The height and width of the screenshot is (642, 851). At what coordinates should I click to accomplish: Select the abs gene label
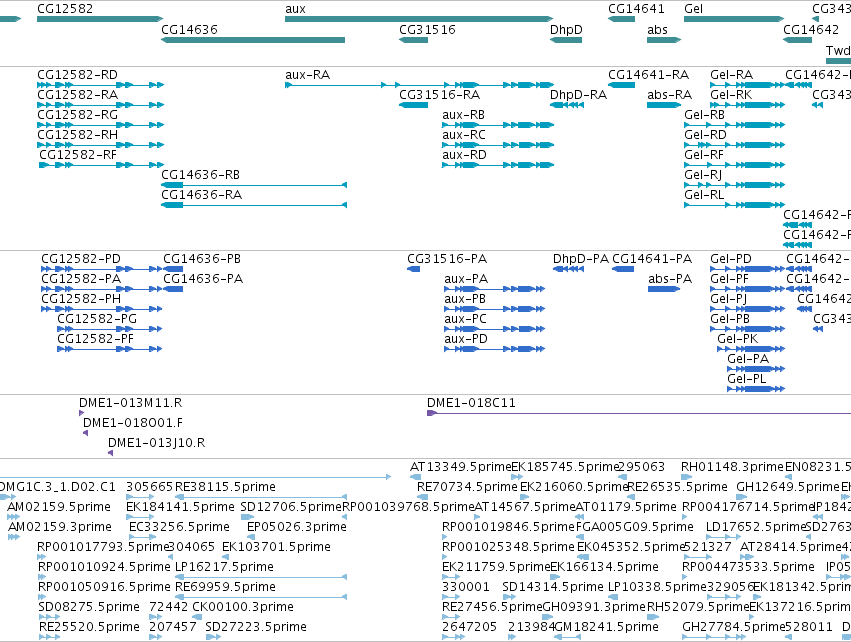pyautogui.click(x=657, y=29)
